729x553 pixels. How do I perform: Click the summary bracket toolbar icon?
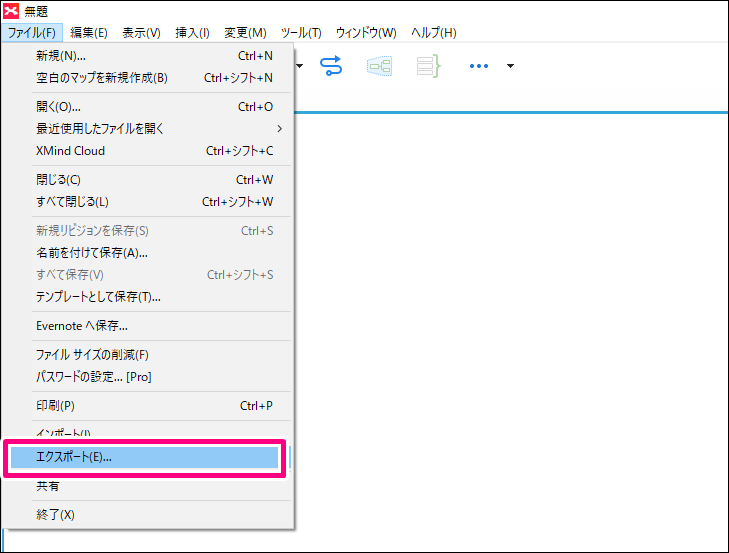coord(428,66)
